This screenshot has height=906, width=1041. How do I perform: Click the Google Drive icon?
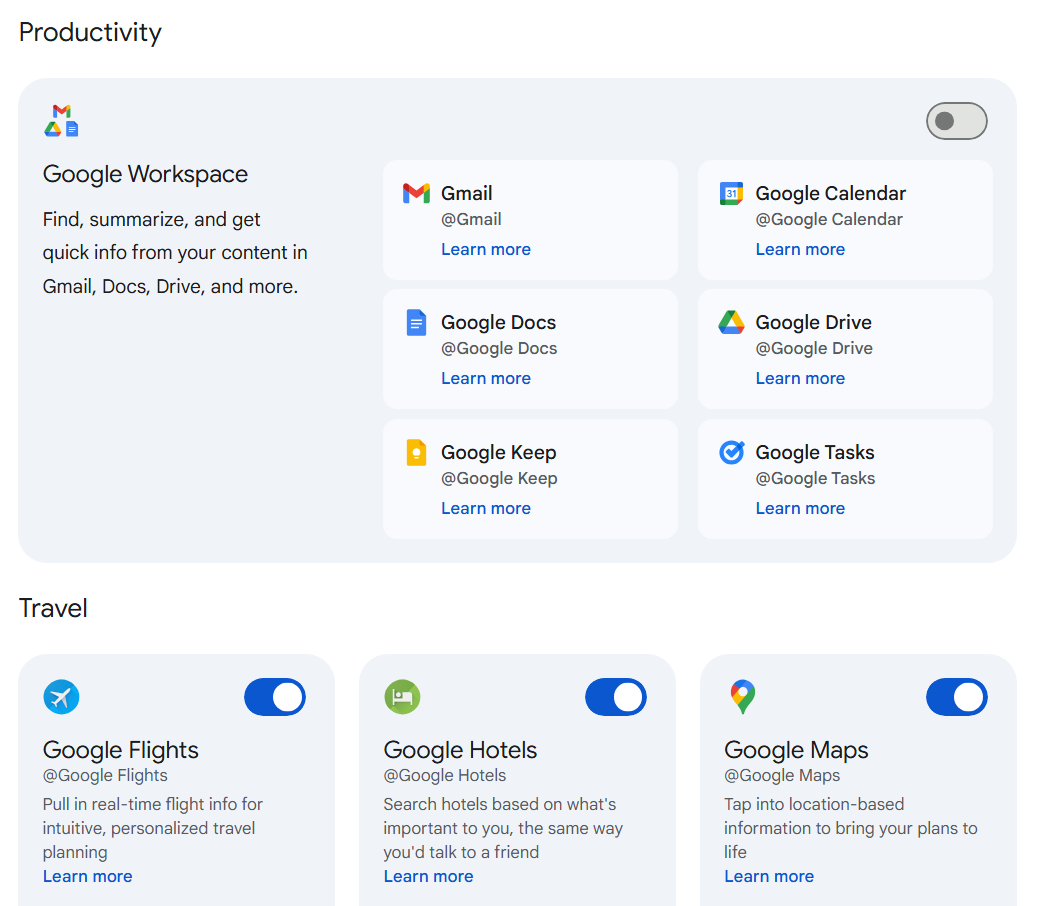pos(730,322)
